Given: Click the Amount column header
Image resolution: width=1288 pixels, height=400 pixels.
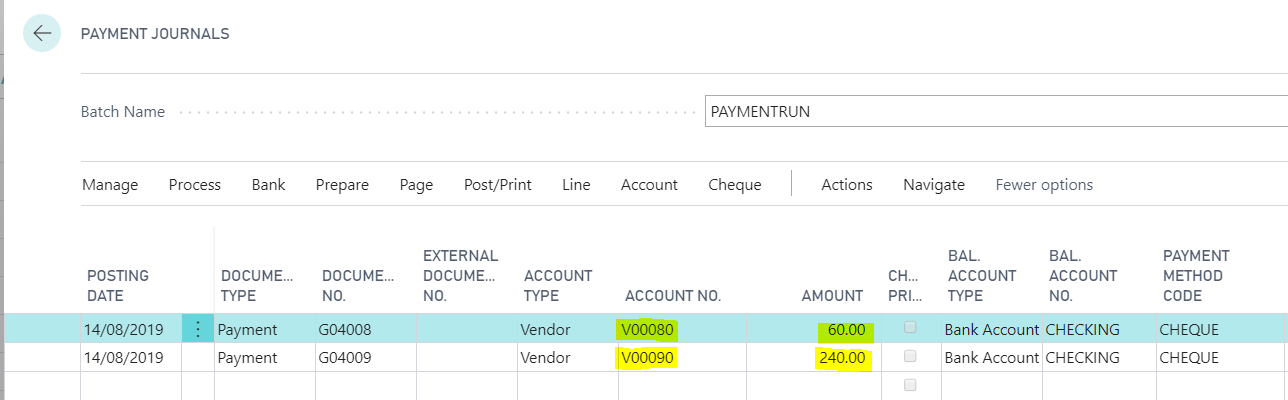Looking at the screenshot, I should coord(831,296).
